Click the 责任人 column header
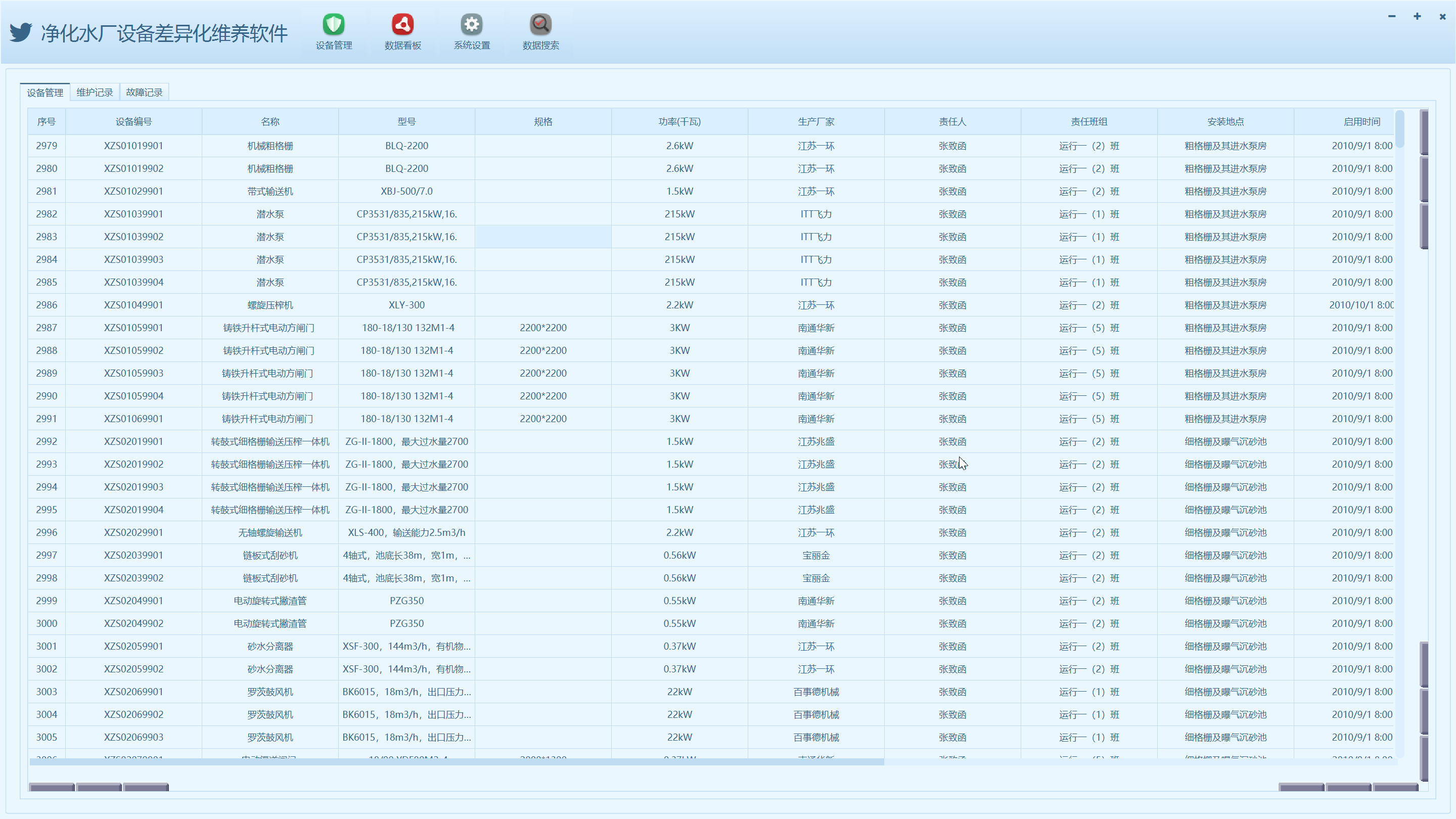This screenshot has height=819, width=1456. [952, 121]
